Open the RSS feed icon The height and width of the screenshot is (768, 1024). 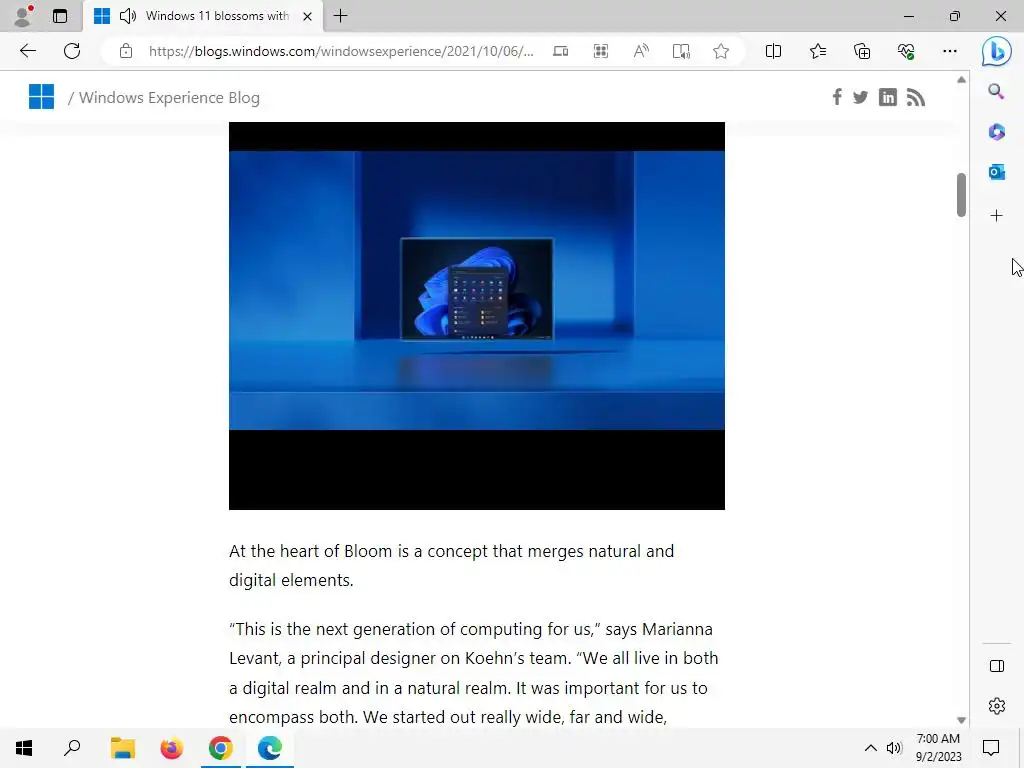click(x=916, y=97)
